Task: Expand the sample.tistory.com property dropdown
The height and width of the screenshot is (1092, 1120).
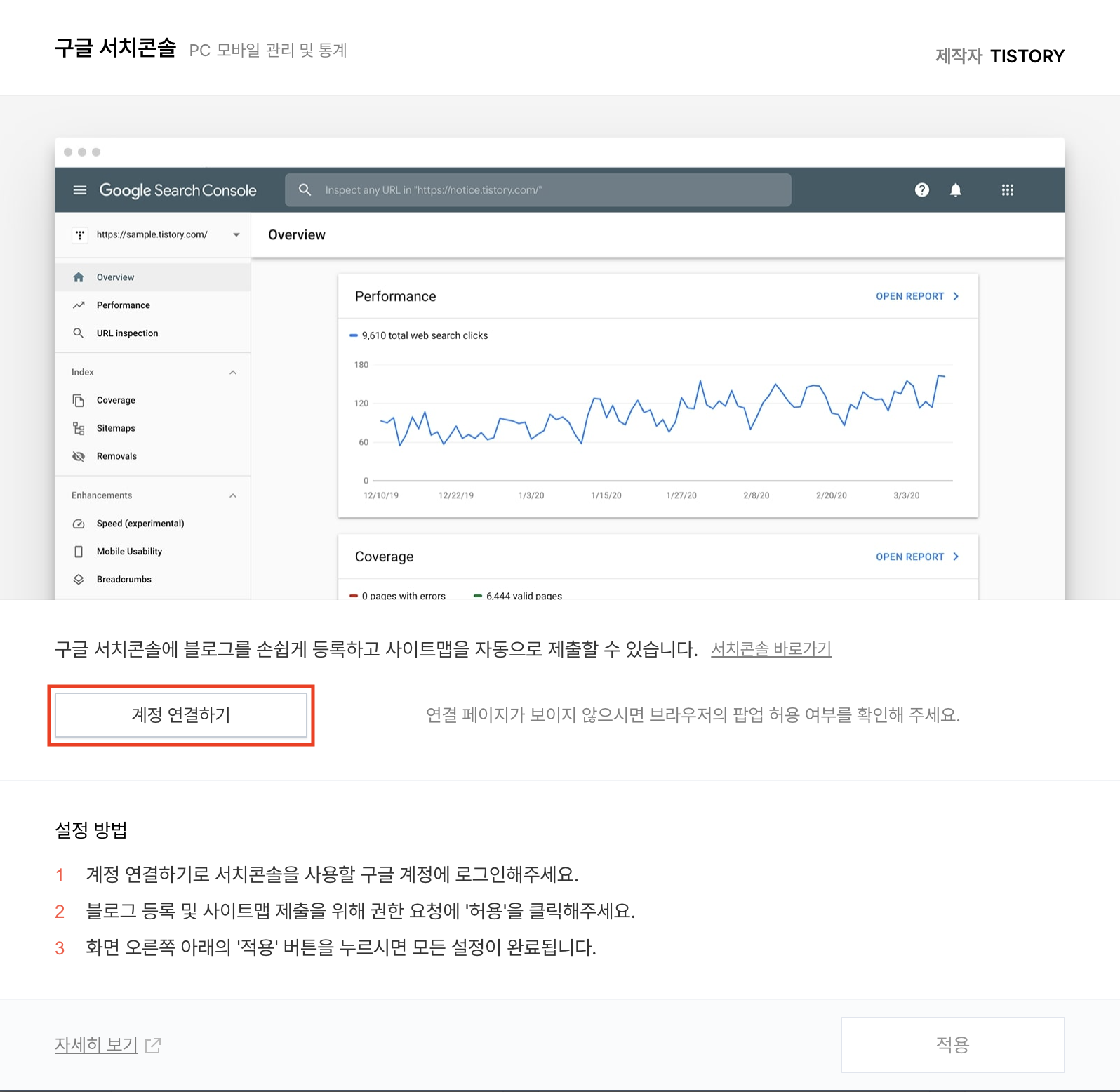Action: tap(236, 235)
